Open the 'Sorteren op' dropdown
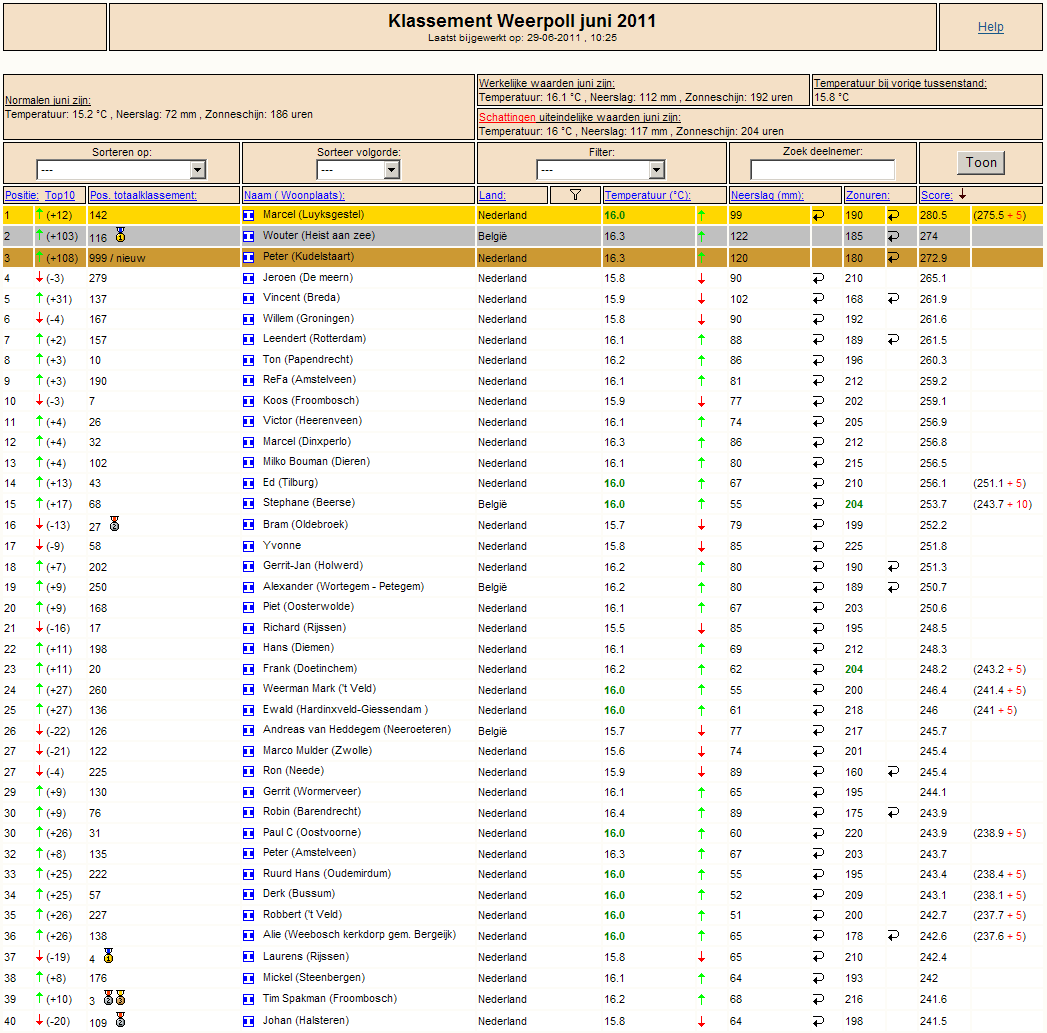 (x=121, y=170)
